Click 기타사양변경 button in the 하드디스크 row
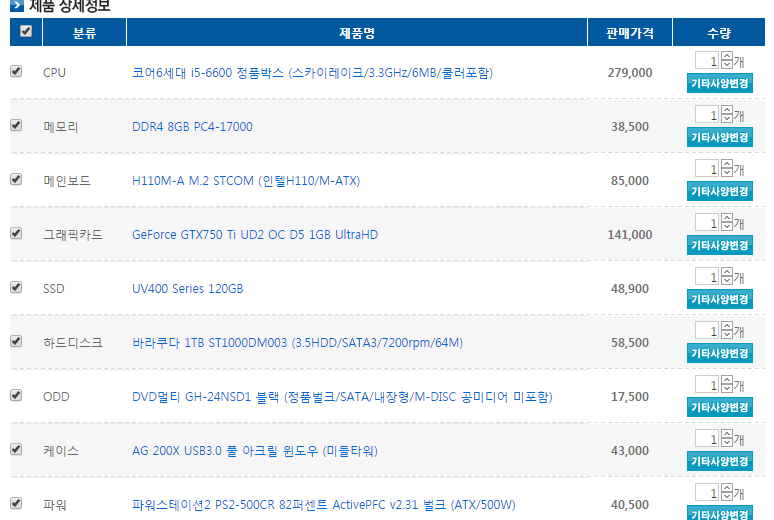The height and width of the screenshot is (520, 774). pos(720,354)
